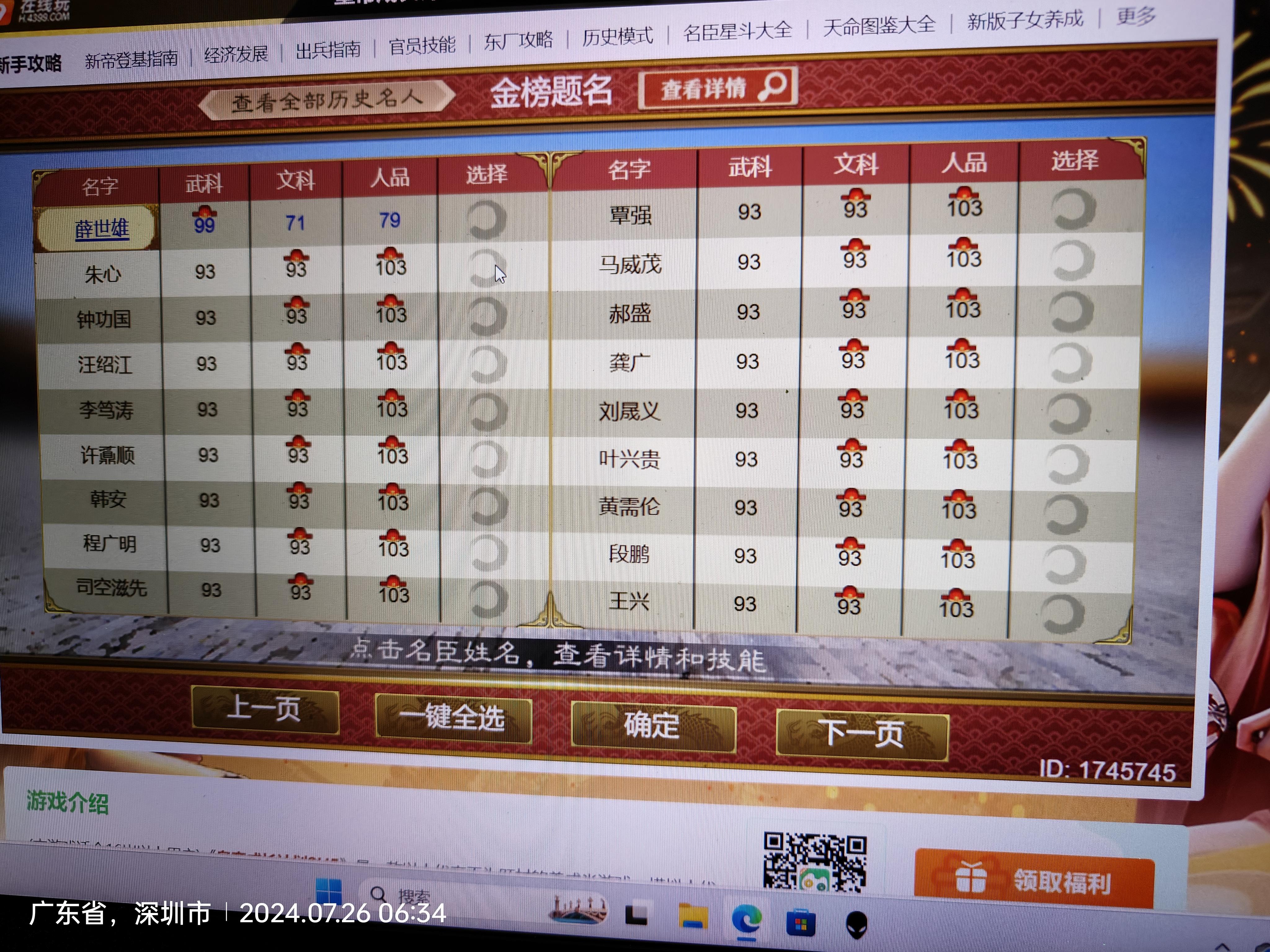
Task: Select the circle in 韩安's row
Action: [489, 505]
